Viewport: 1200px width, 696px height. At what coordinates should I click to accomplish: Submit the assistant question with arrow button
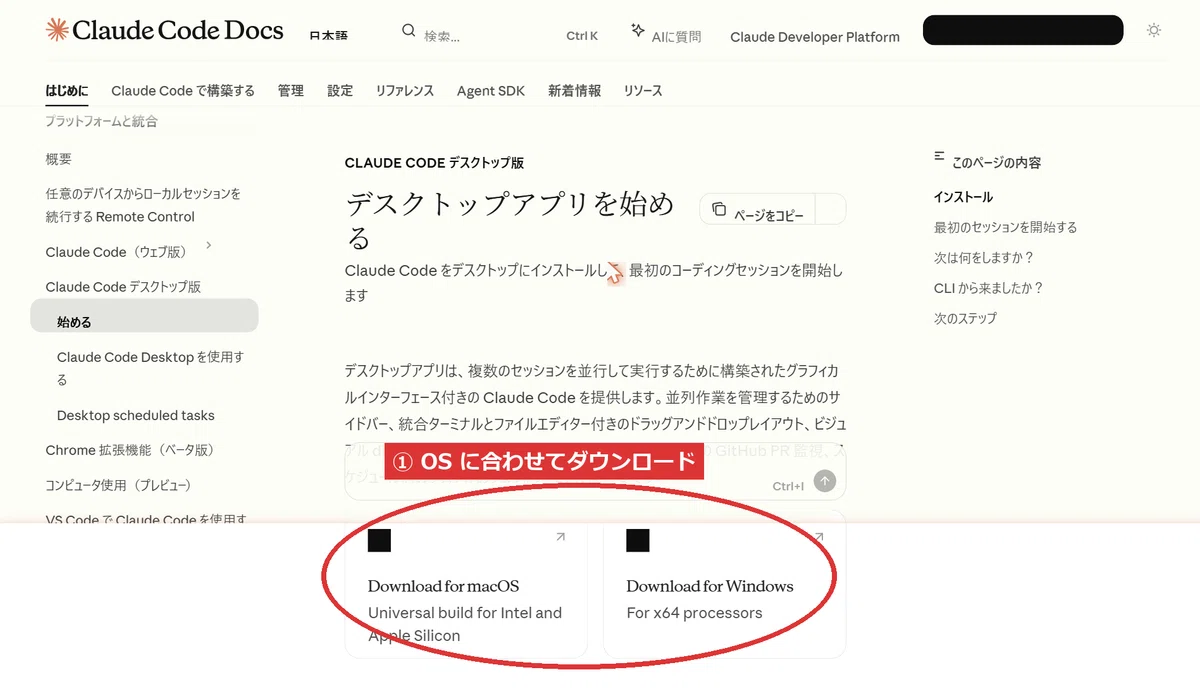(825, 481)
